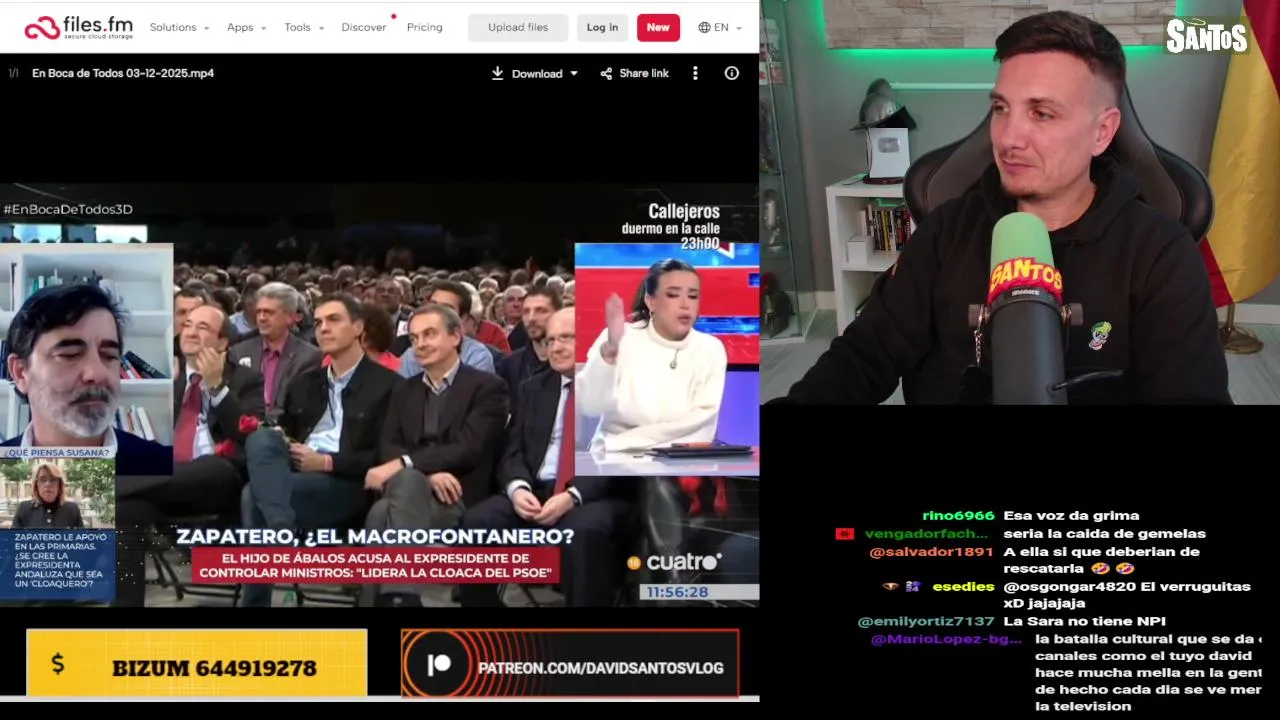Click the file counter 1/1
1280x720 pixels.
13,73
